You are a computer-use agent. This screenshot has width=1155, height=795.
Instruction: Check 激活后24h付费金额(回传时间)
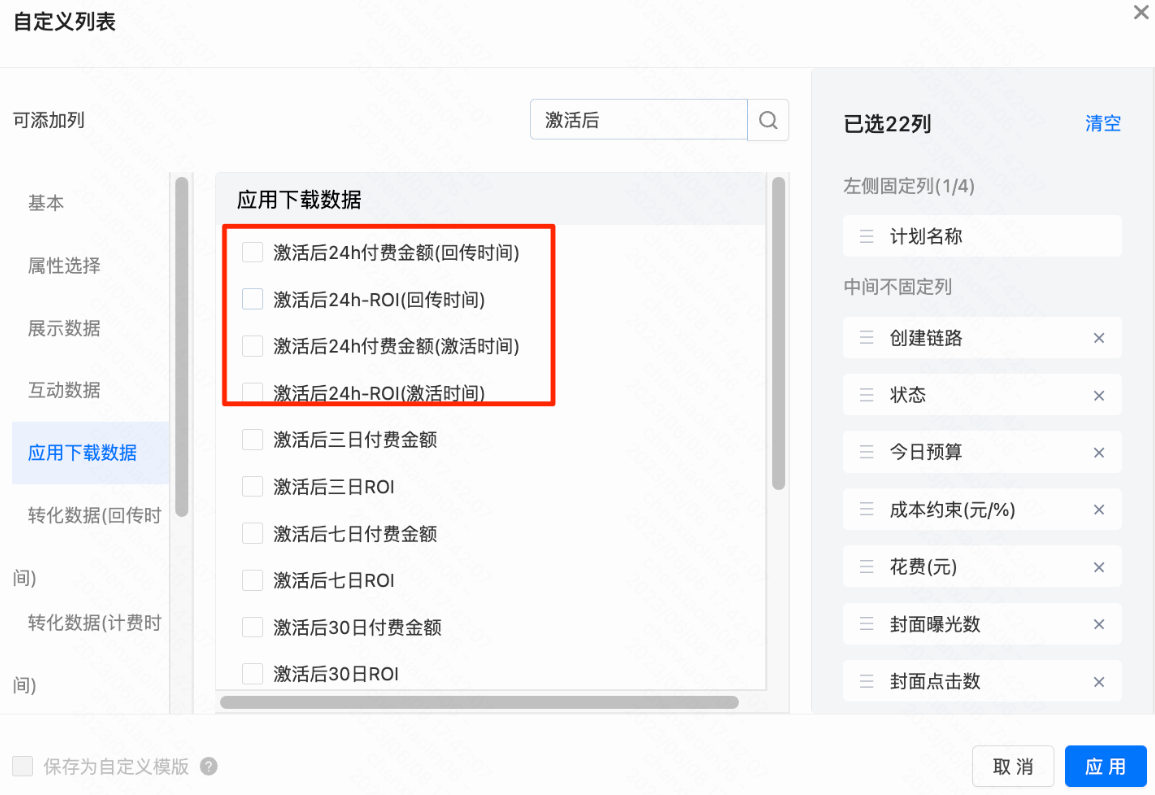tap(252, 252)
